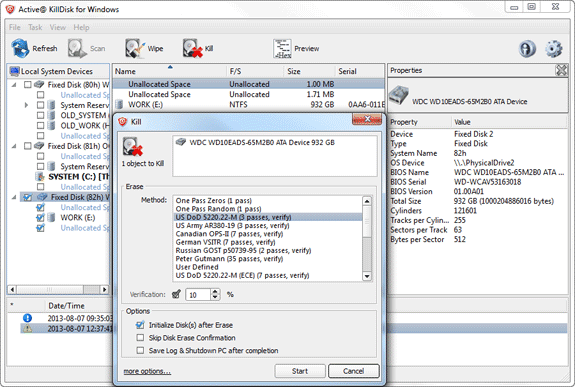
Task: Open the File menu
Action: pos(15,27)
